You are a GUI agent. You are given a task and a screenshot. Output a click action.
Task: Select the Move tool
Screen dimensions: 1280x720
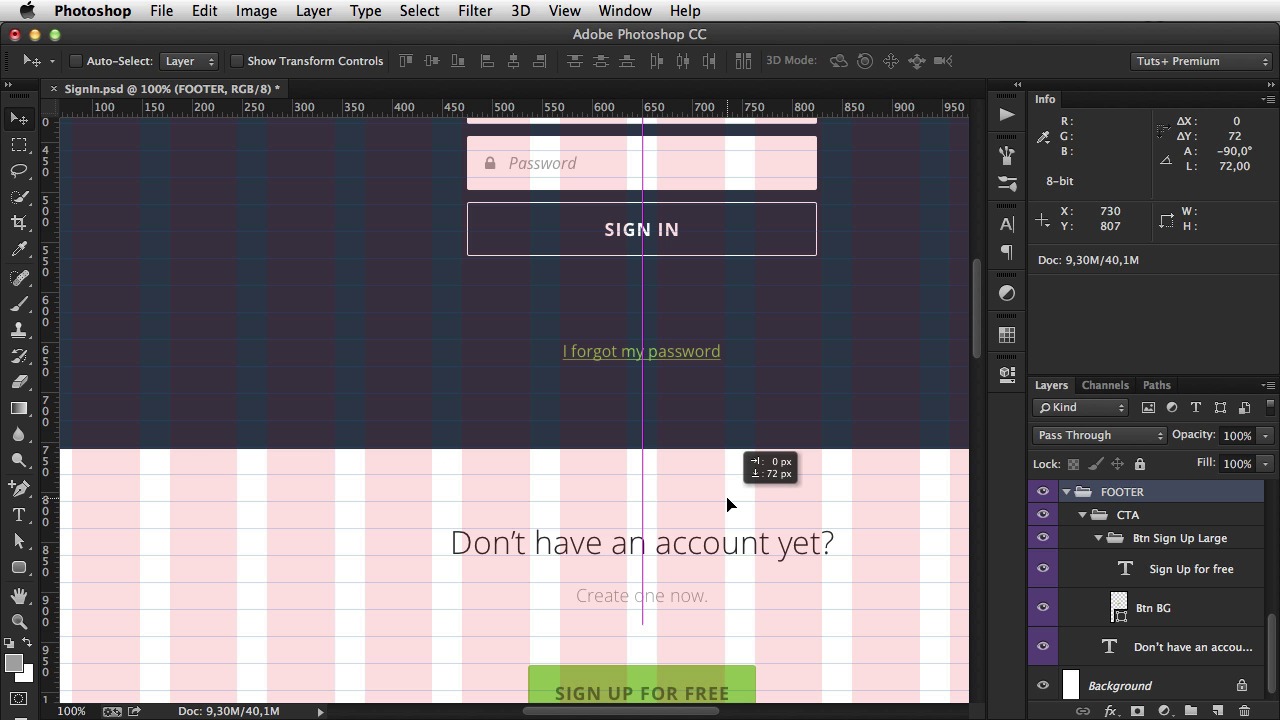coord(19,119)
